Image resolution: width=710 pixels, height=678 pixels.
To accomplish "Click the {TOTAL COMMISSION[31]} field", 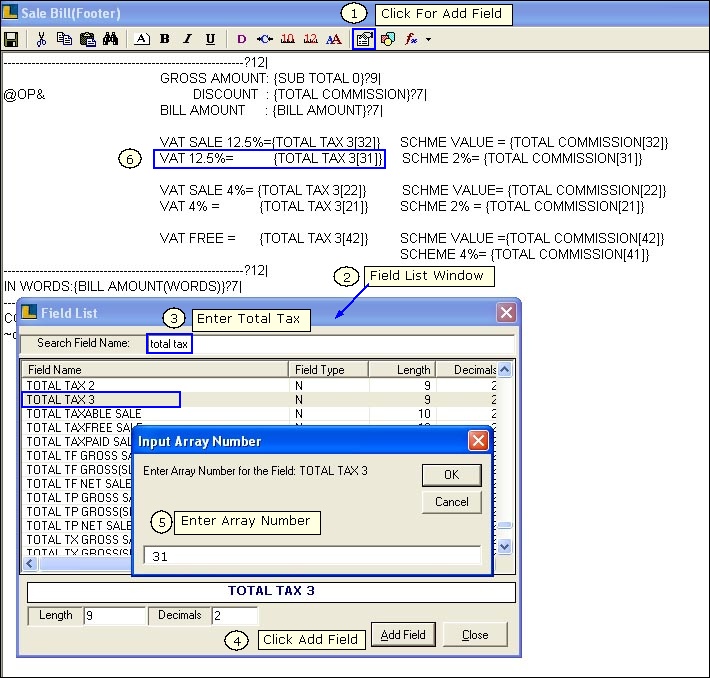I will [x=563, y=159].
